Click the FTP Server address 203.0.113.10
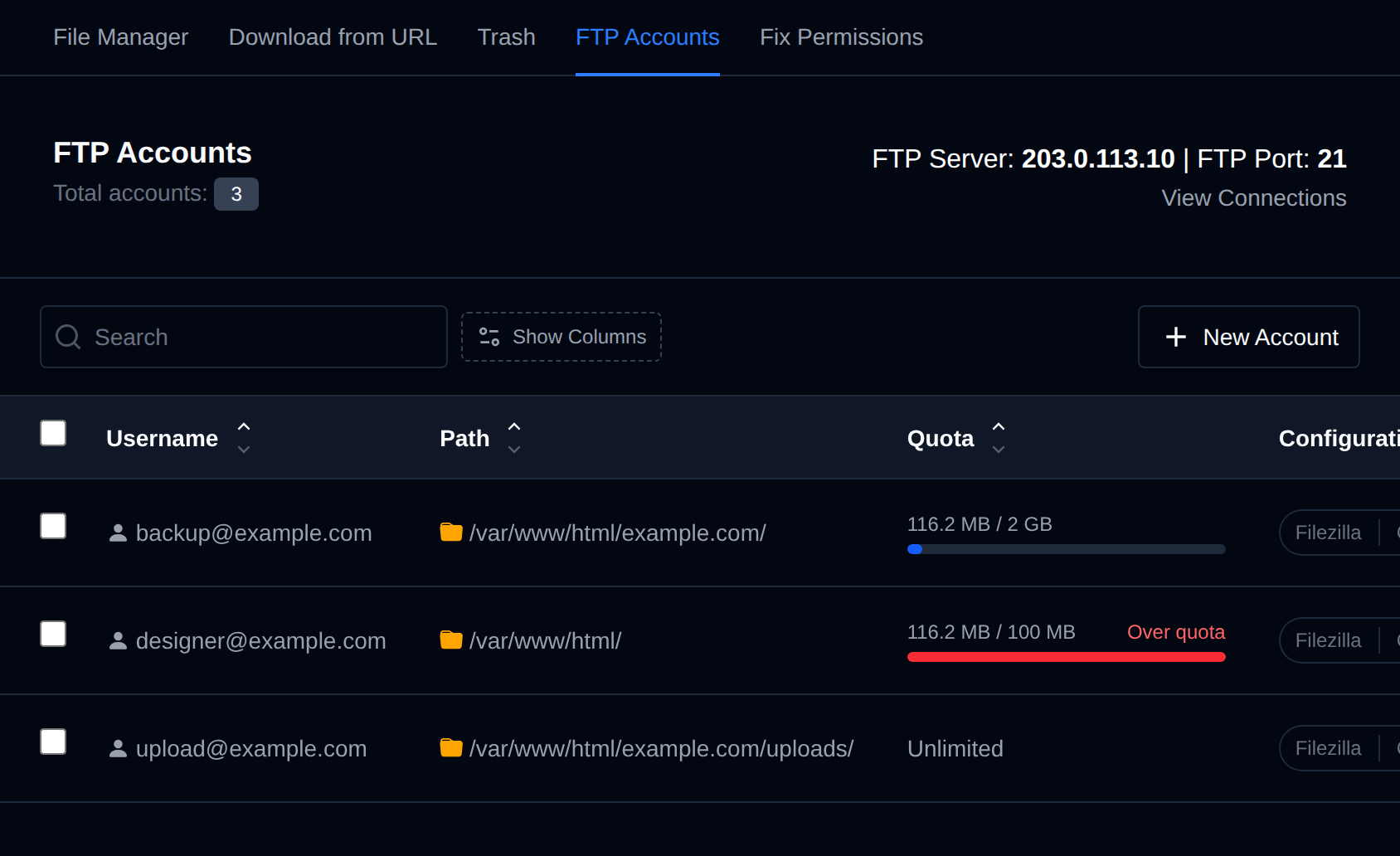The width and height of the screenshot is (1400, 856). (x=1098, y=158)
